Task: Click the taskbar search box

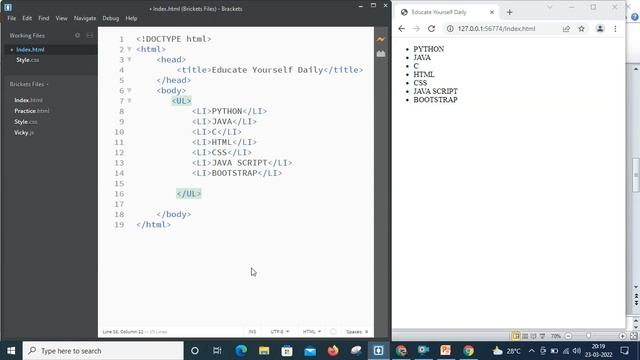Action: [x=103, y=351]
